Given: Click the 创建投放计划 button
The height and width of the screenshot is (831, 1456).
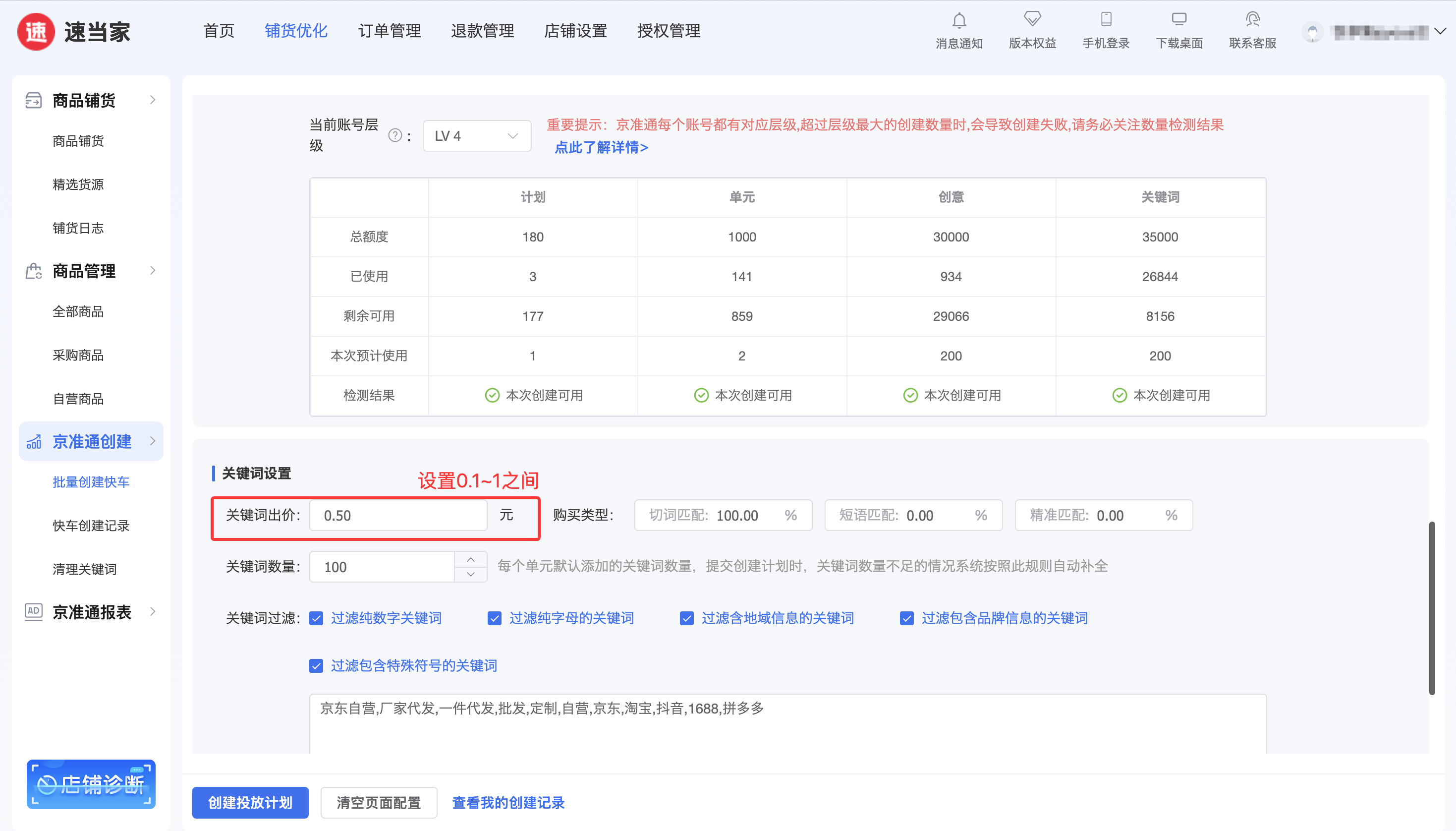Looking at the screenshot, I should coord(250,802).
